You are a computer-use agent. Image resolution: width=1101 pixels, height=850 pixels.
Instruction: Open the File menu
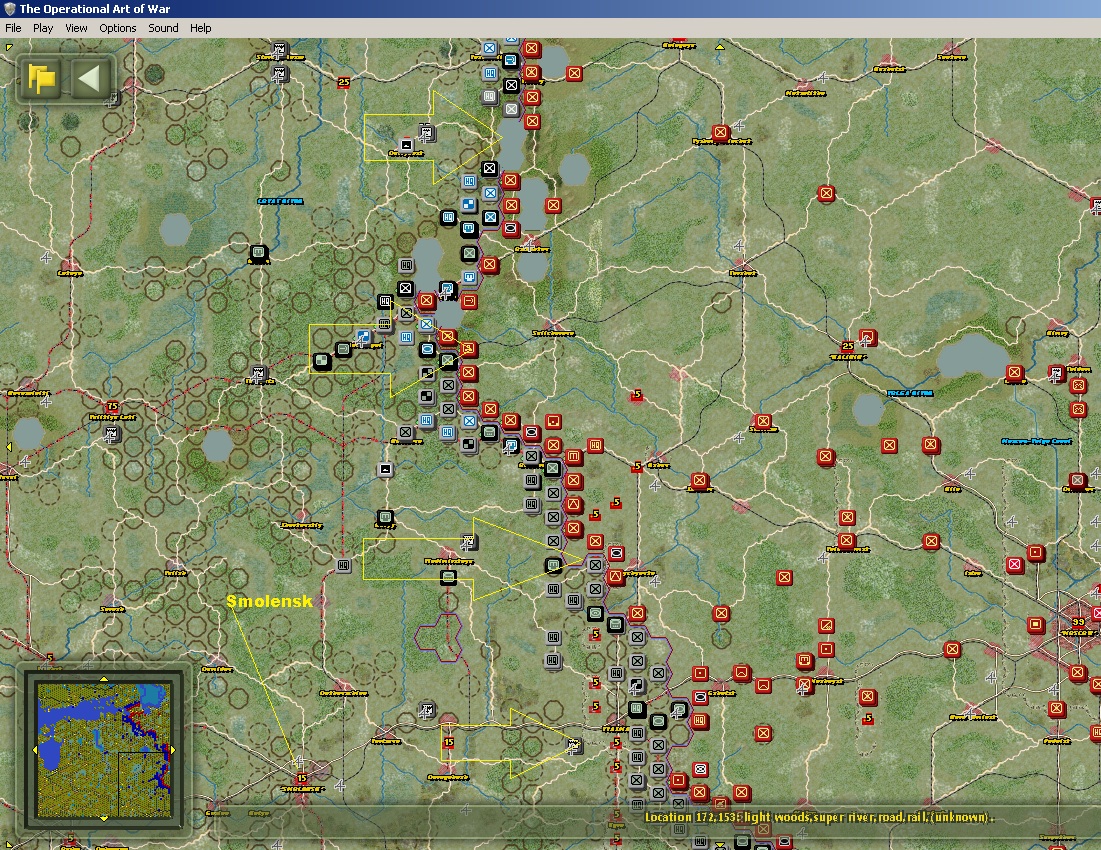pos(13,28)
